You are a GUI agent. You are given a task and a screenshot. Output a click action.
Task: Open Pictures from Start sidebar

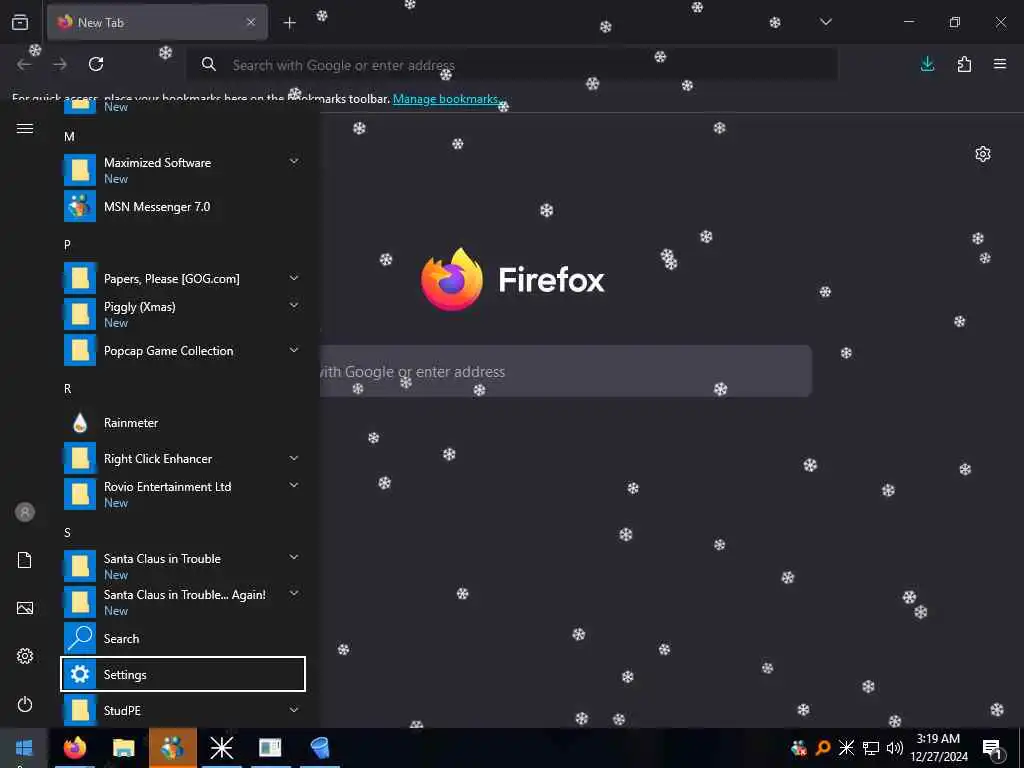25,608
